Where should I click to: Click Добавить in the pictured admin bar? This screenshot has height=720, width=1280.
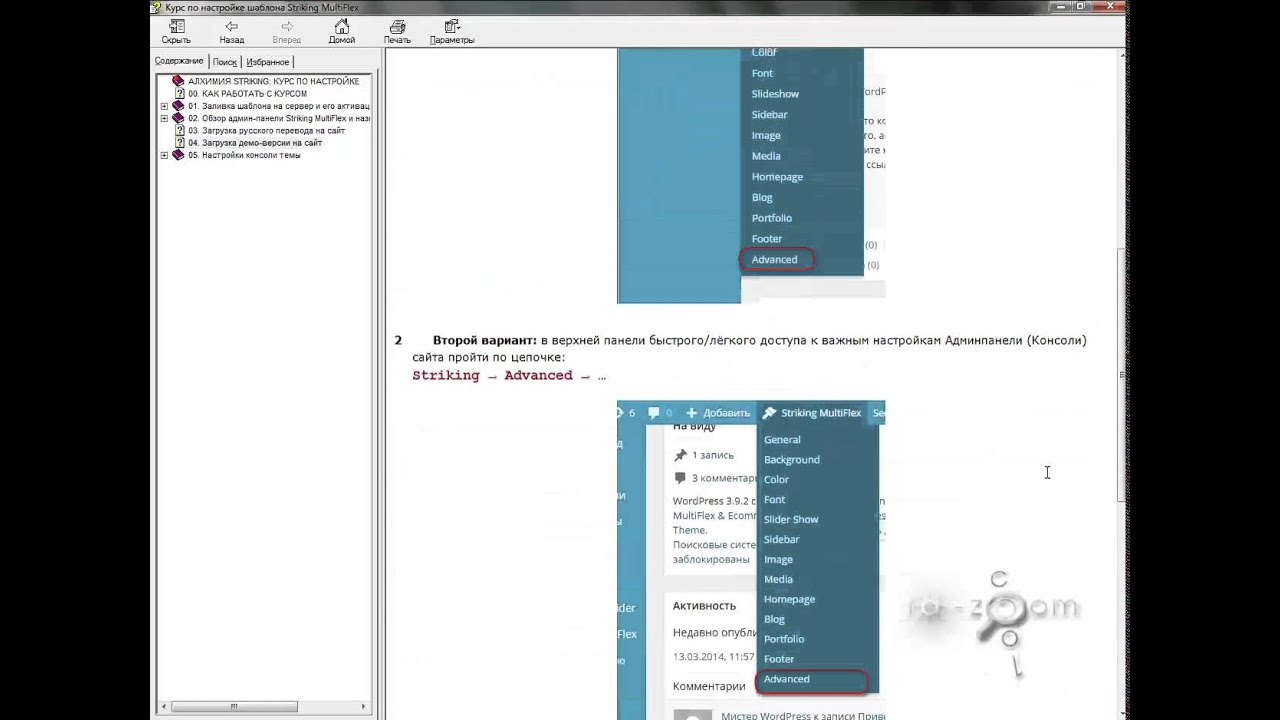(x=718, y=413)
